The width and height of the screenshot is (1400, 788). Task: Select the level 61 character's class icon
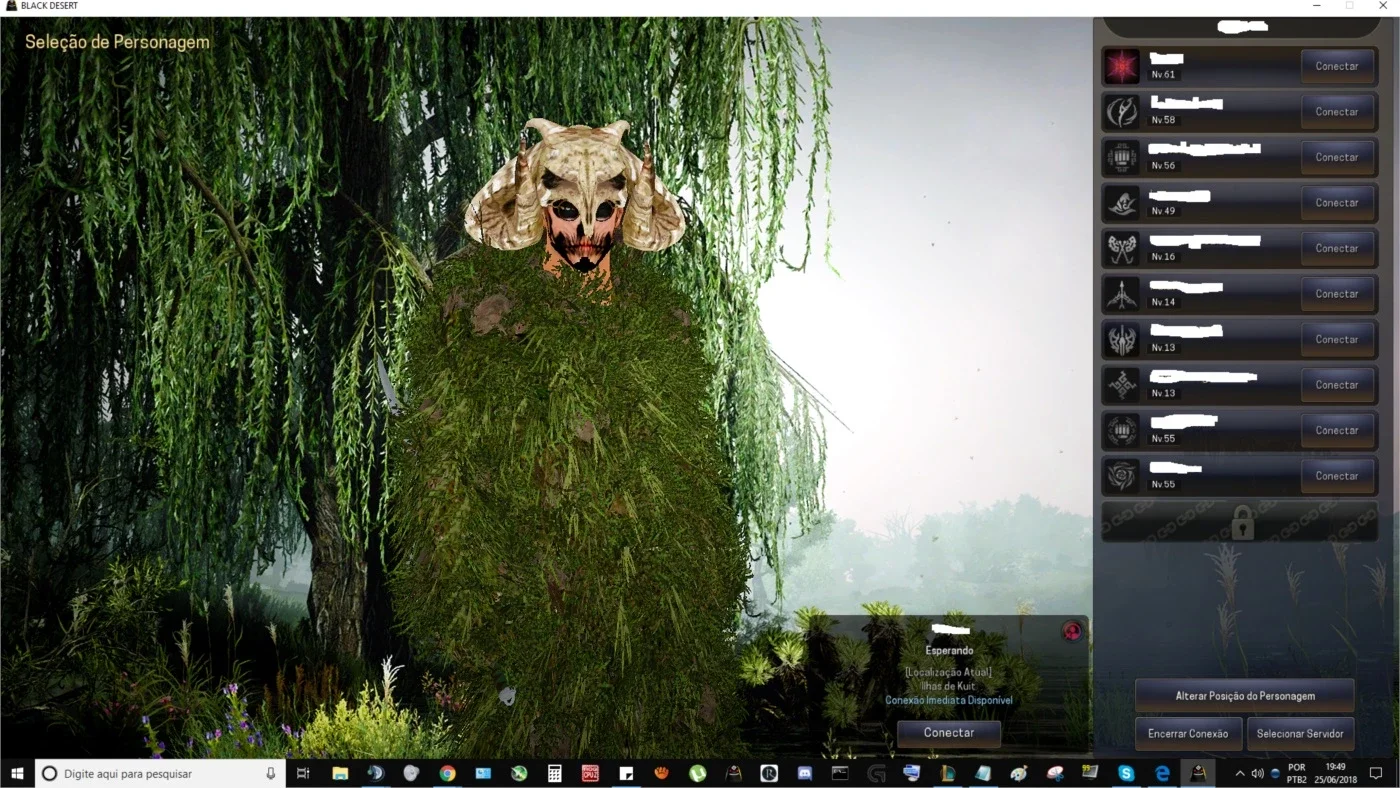(x=1122, y=67)
